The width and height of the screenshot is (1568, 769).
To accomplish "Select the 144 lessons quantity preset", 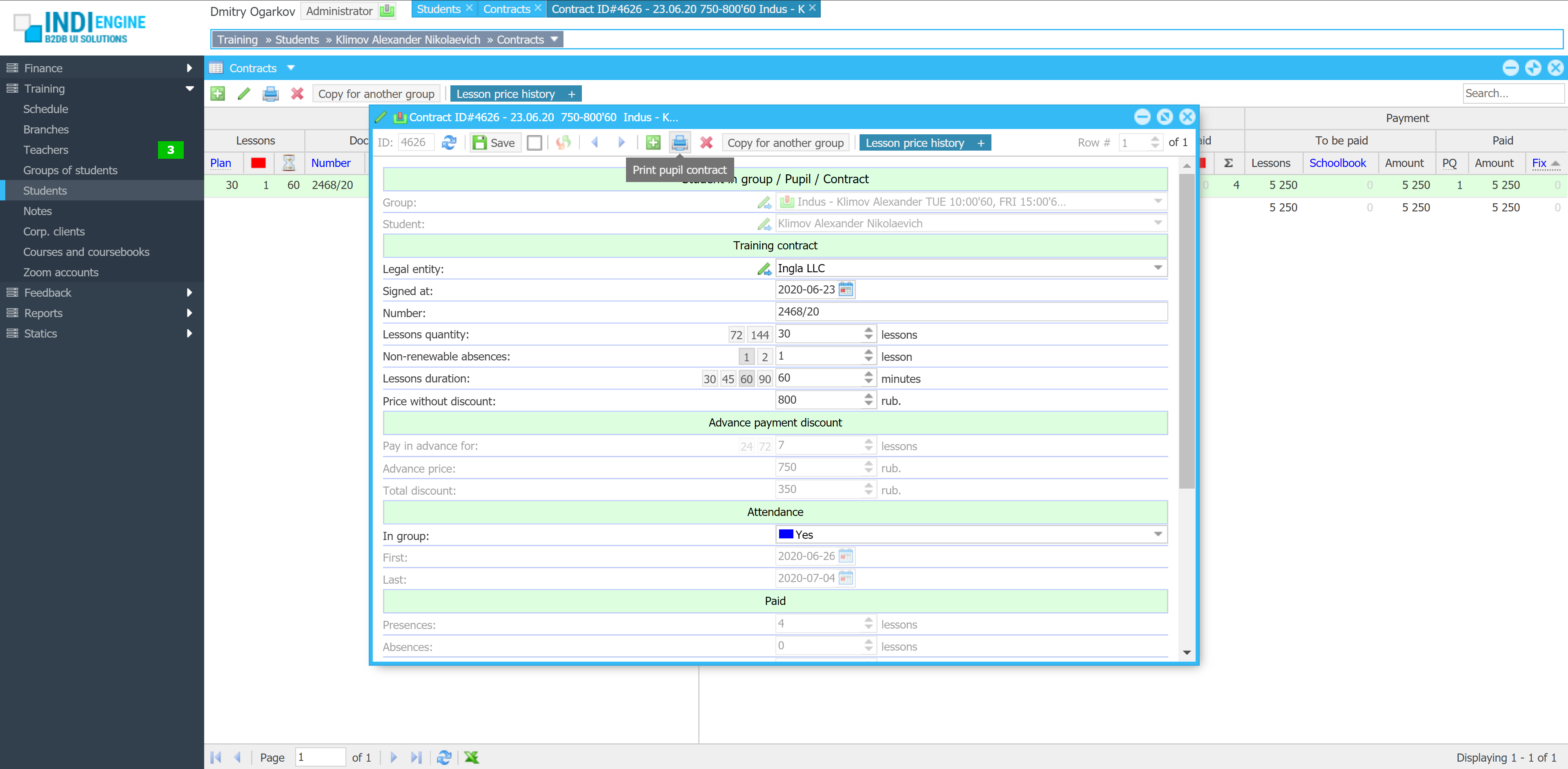I will (x=759, y=335).
